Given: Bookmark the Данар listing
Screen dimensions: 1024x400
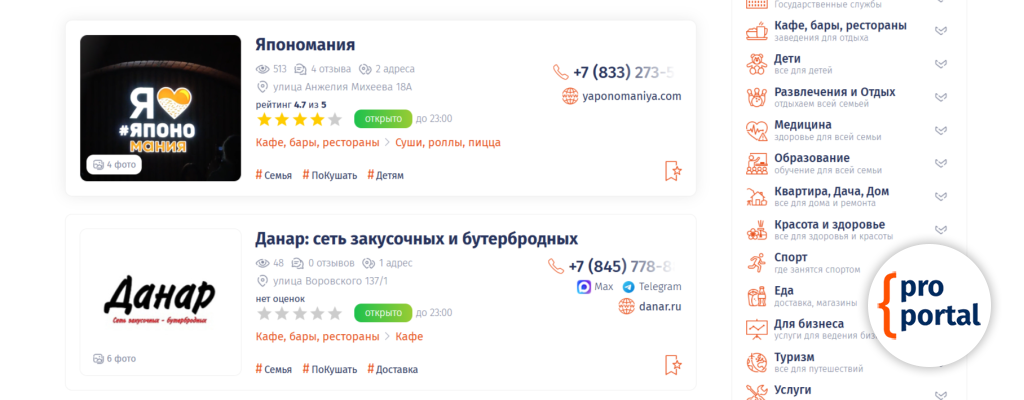Looking at the screenshot, I should coord(673,365).
